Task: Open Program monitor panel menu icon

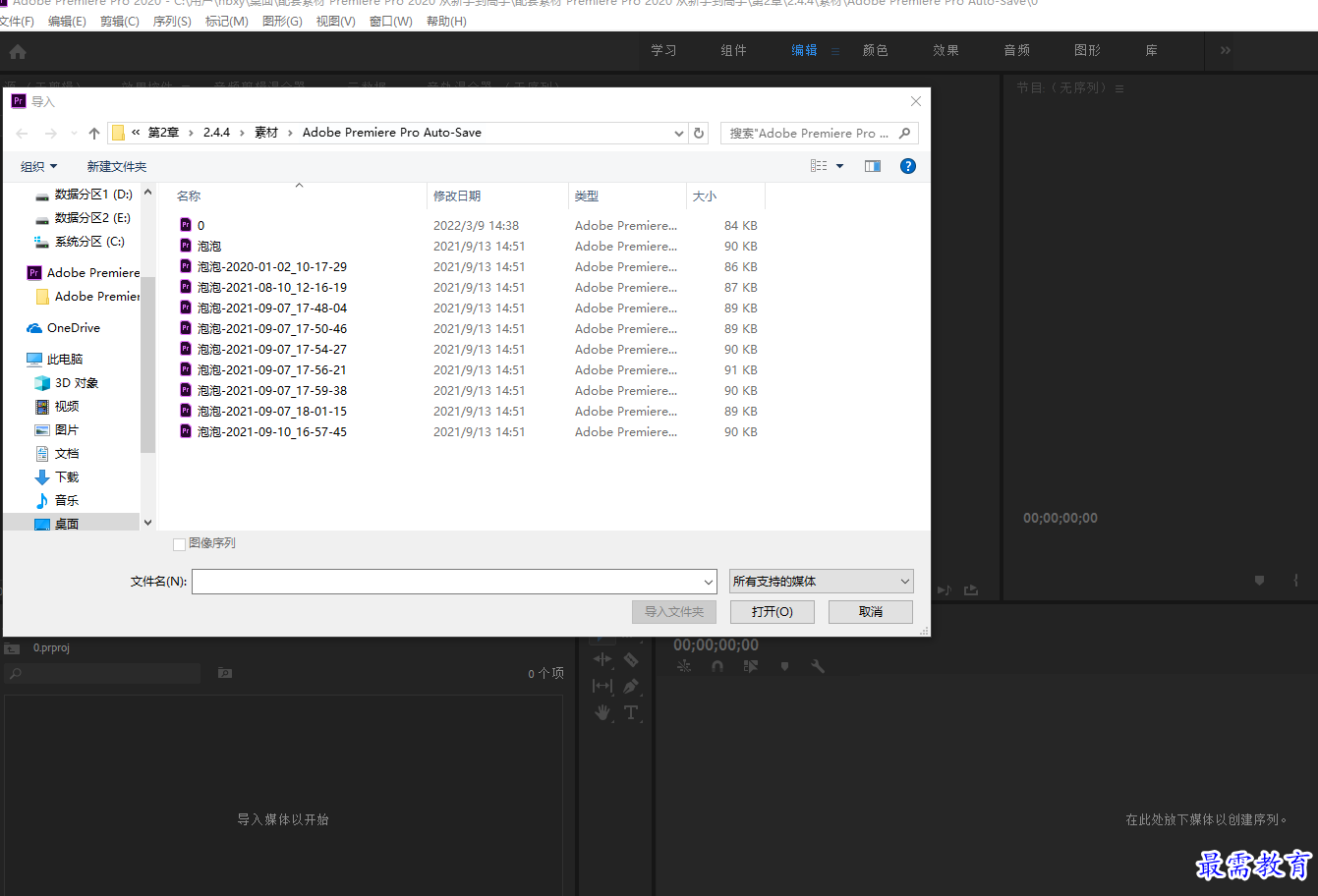Action: (x=1119, y=88)
